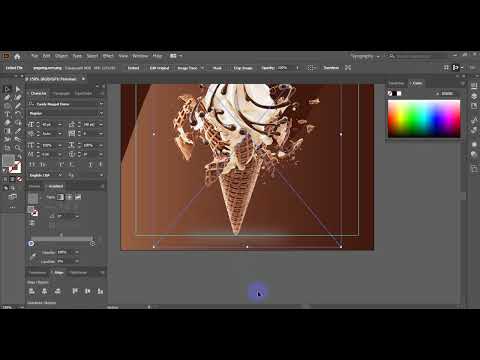480x360 pixels.
Task: Click the Horizontal Align Left icon
Action: click(x=32, y=291)
